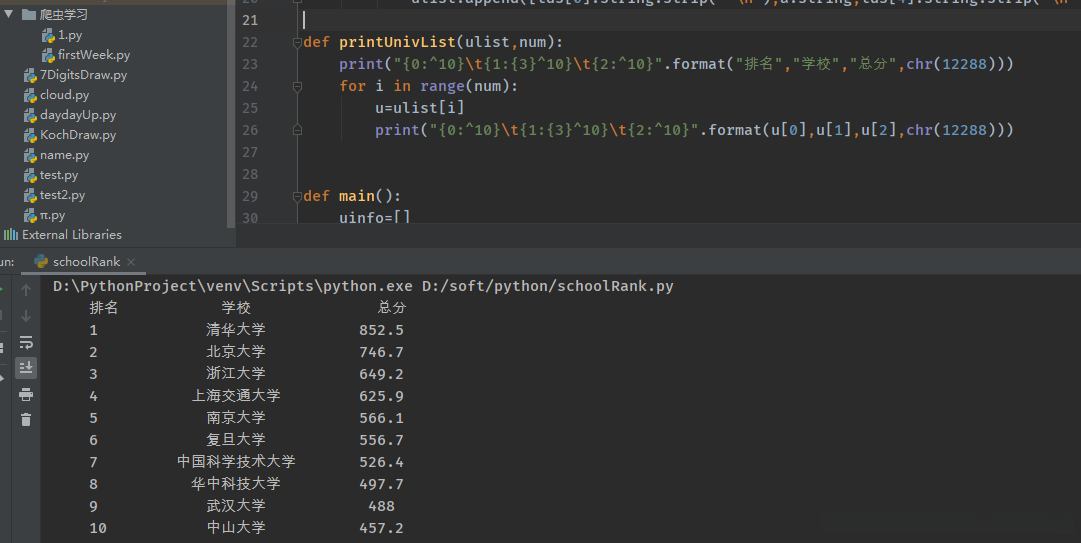
Task: Click line number 28 in the gutter
Action: click(x=250, y=174)
